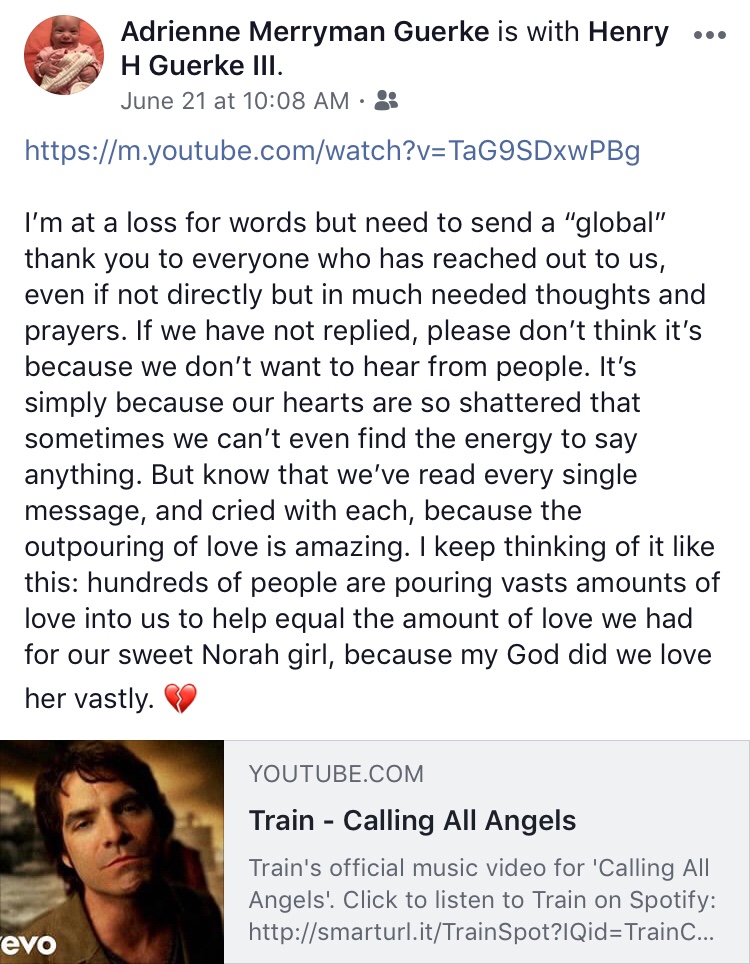Open the three-dot post options menu
The image size is (750, 964).
pos(709,33)
